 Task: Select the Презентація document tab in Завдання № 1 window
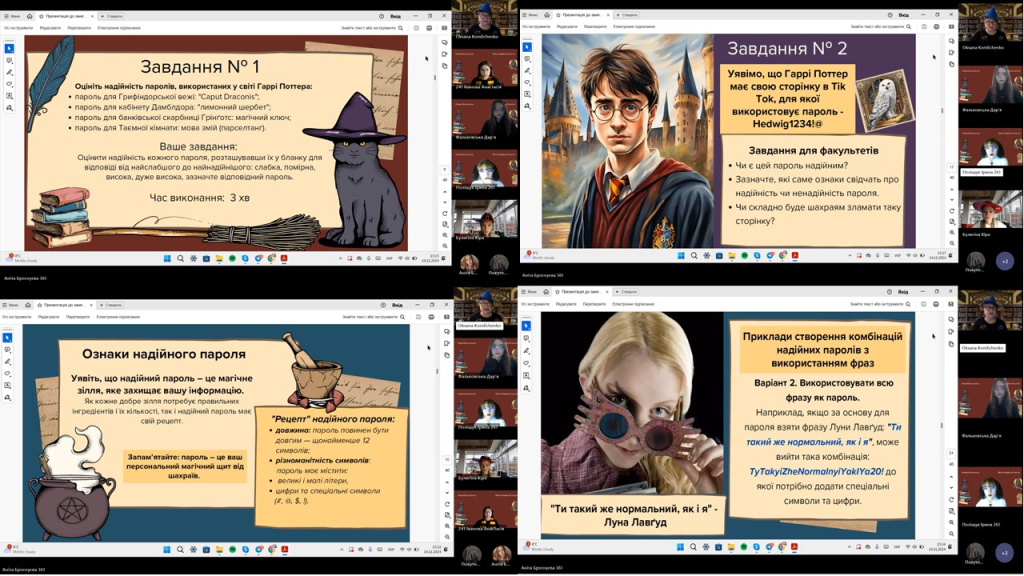pyautogui.click(x=65, y=16)
